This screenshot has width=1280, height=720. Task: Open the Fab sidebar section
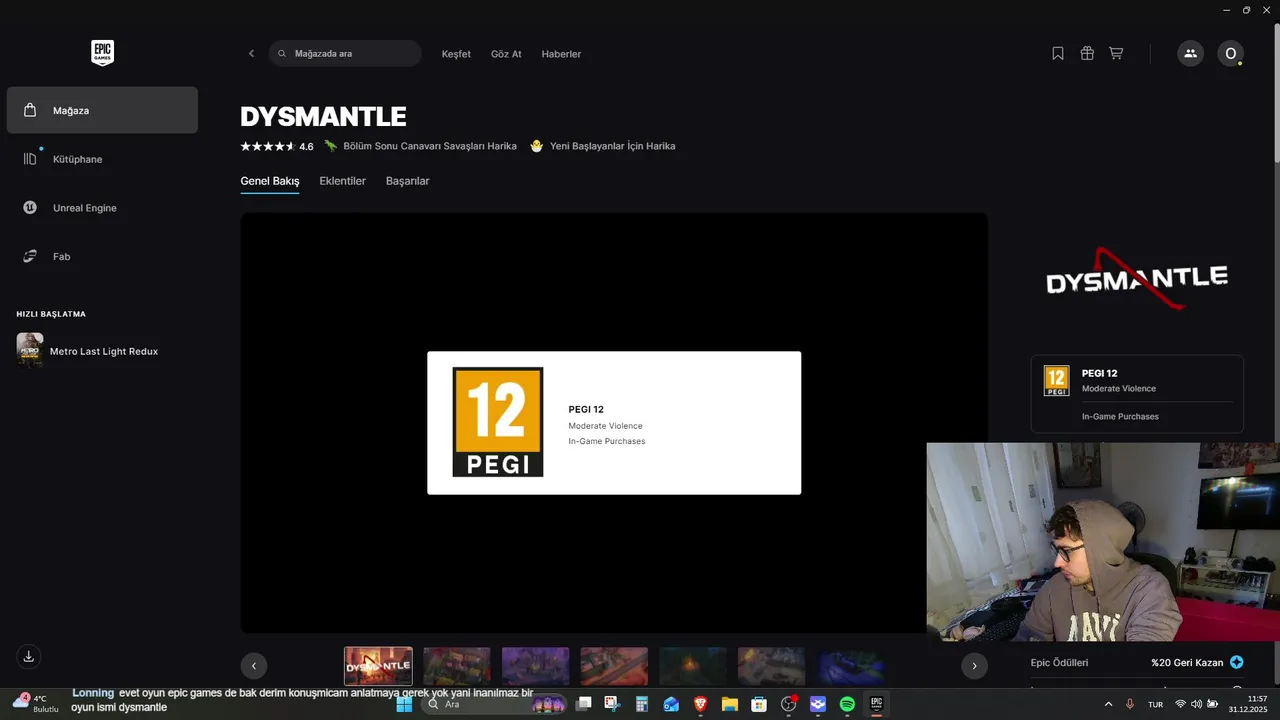coord(102,257)
